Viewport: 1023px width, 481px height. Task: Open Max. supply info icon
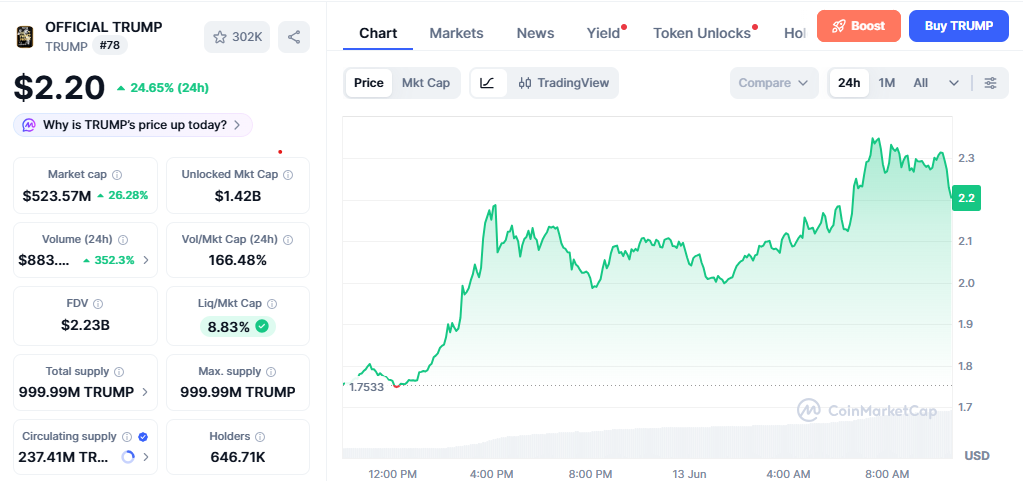point(271,371)
